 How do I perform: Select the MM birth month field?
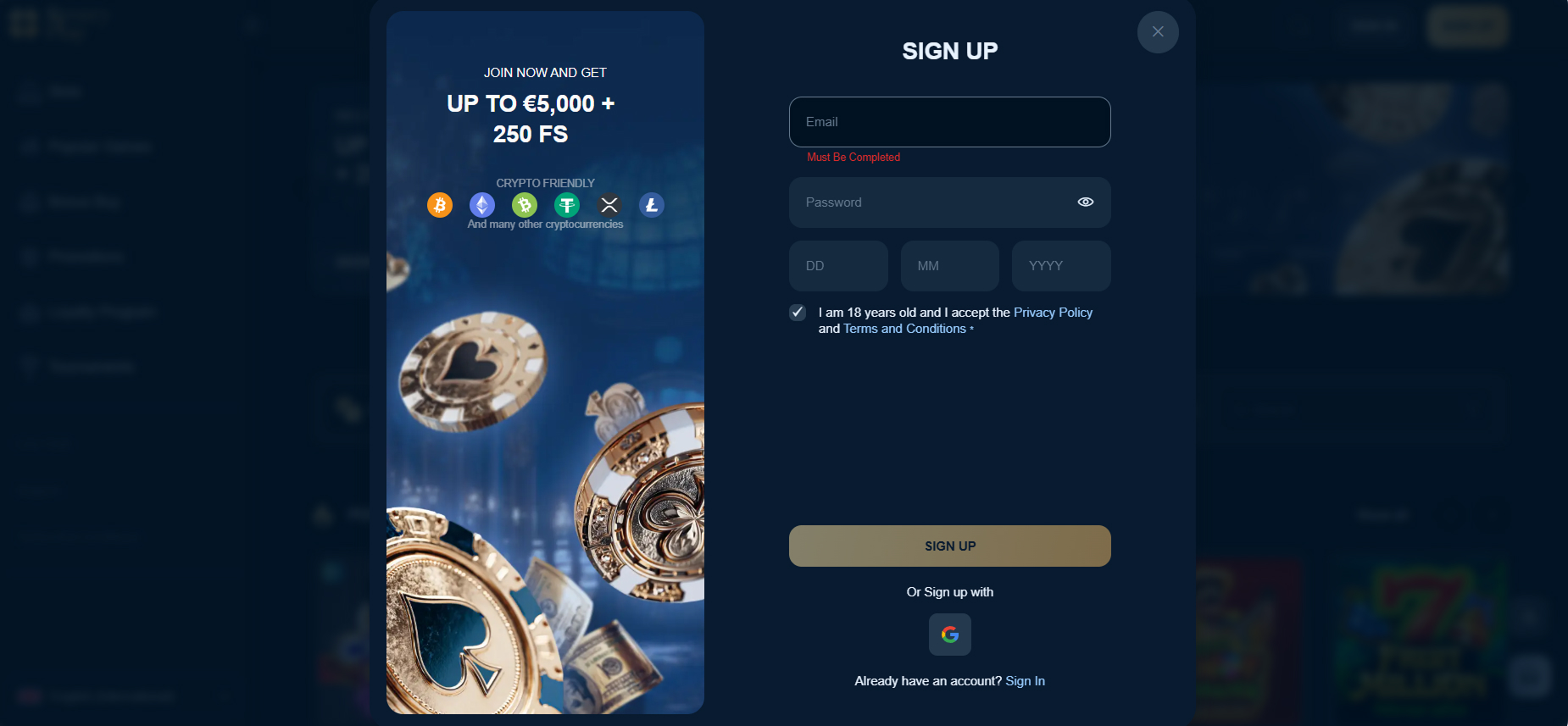(x=950, y=266)
